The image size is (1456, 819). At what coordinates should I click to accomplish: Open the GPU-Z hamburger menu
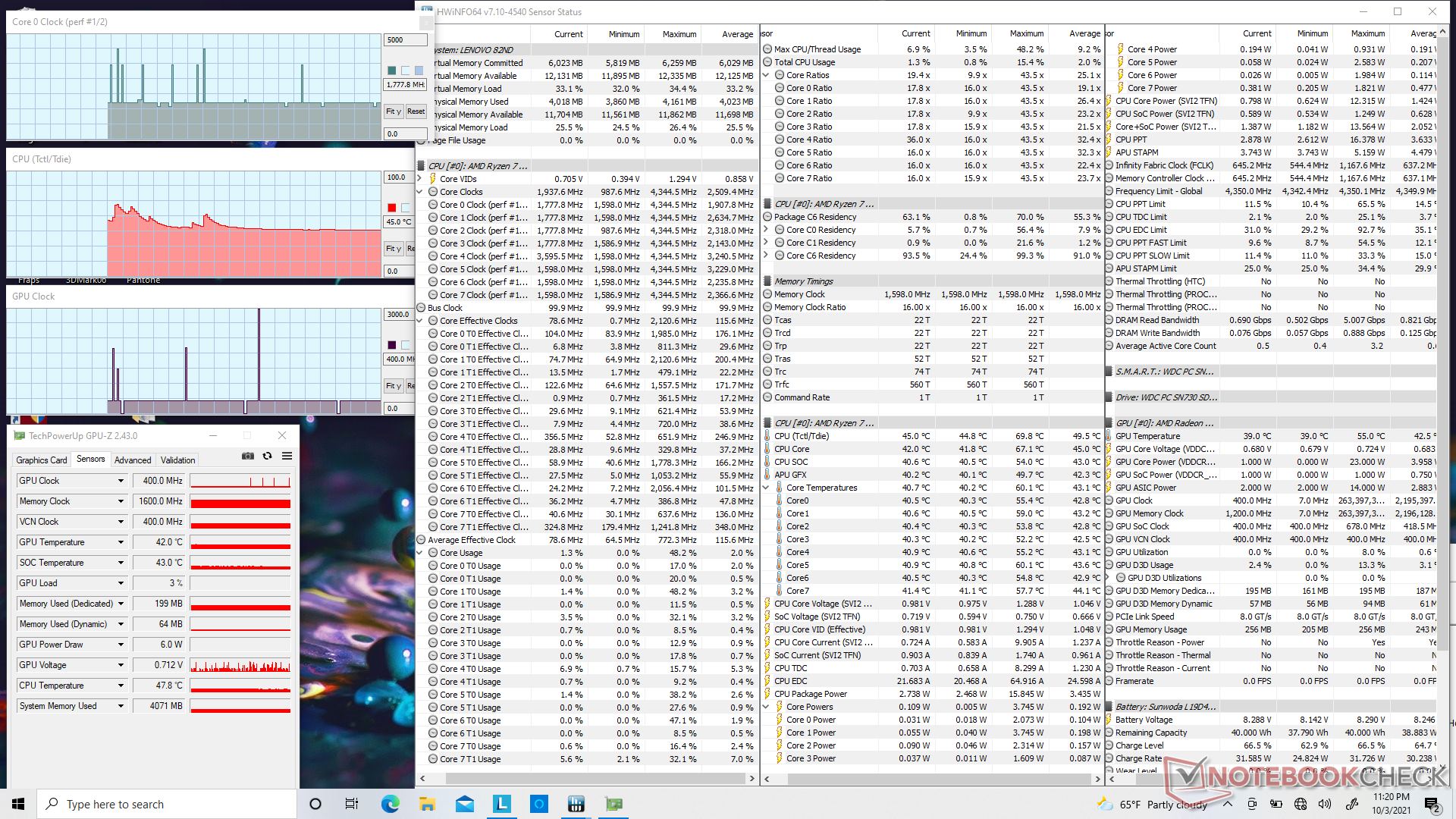coord(287,456)
